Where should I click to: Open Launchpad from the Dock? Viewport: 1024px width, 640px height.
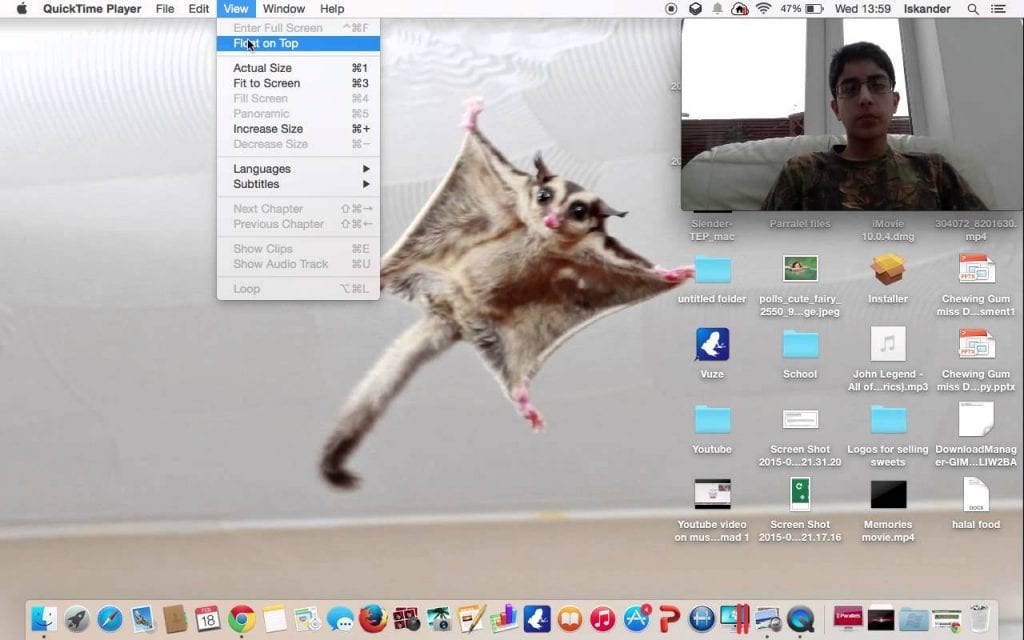pos(76,620)
